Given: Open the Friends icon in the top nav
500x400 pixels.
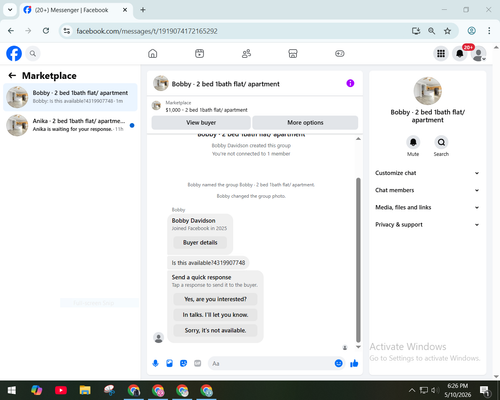Looking at the screenshot, I should click(x=246, y=53).
